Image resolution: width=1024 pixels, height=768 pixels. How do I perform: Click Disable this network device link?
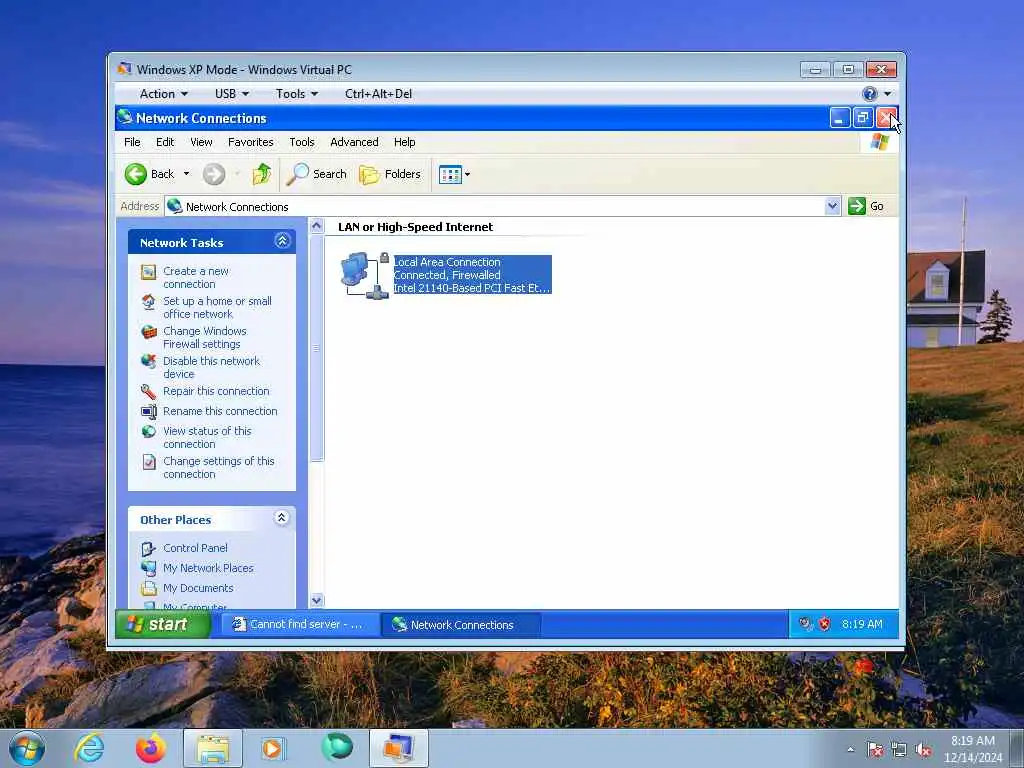point(212,368)
